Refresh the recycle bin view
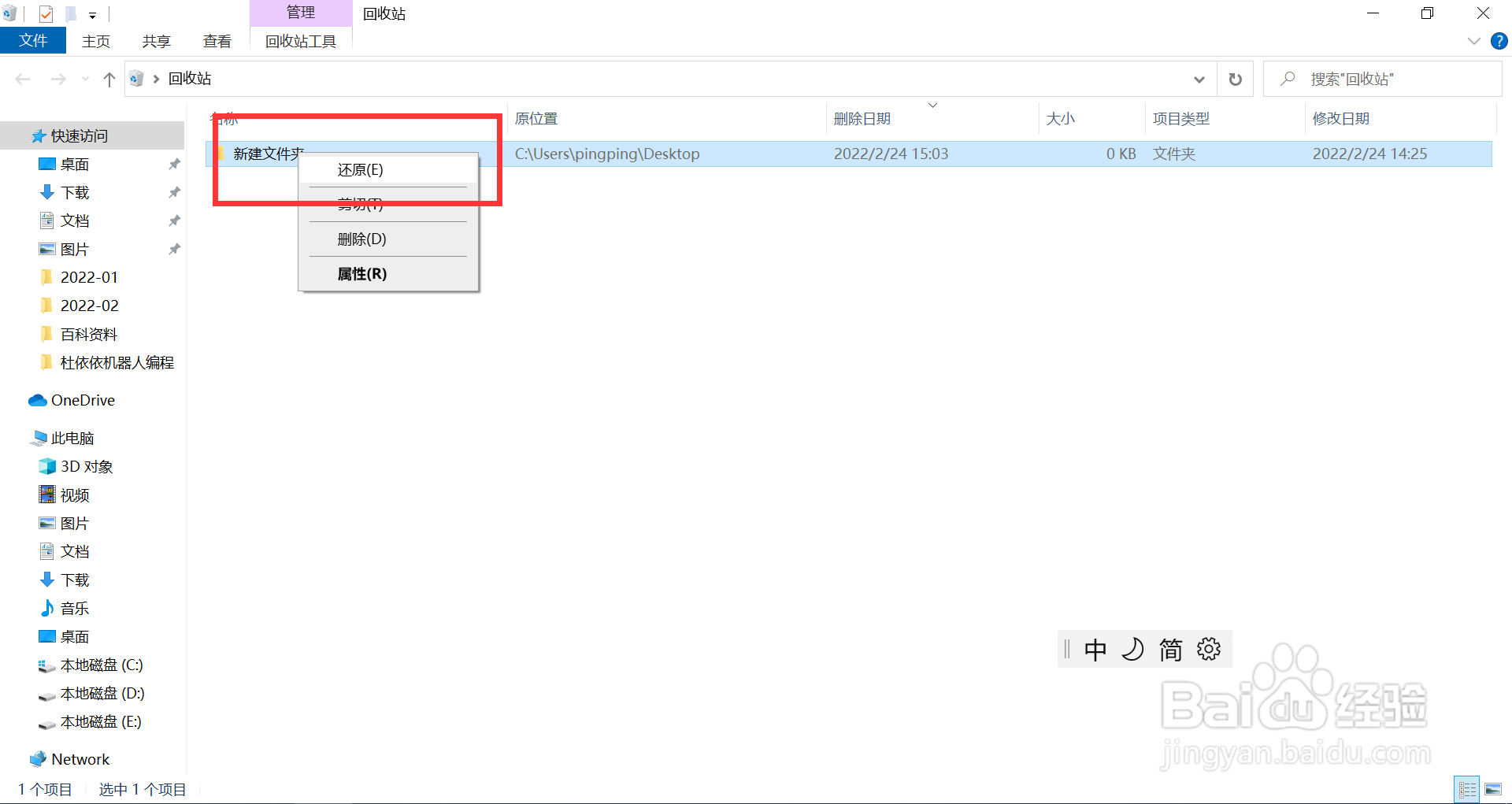This screenshot has height=804, width=1512. (1236, 79)
